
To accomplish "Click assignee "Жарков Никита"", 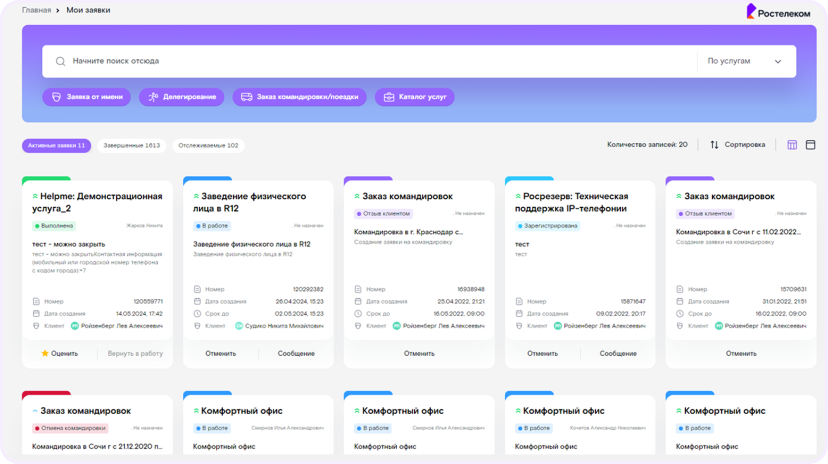I will [x=145, y=226].
